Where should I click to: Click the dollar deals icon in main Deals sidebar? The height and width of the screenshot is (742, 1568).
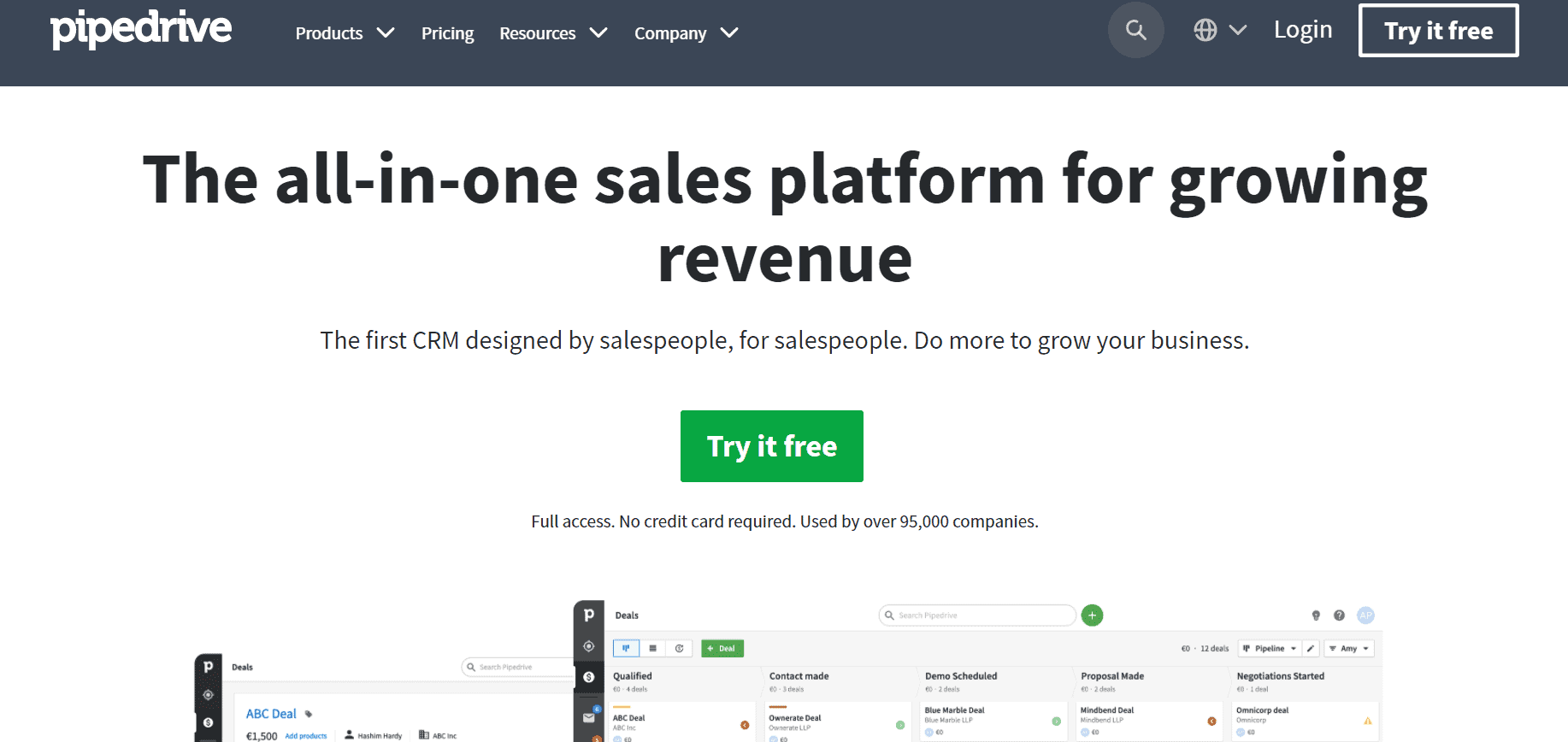pyautogui.click(x=589, y=677)
